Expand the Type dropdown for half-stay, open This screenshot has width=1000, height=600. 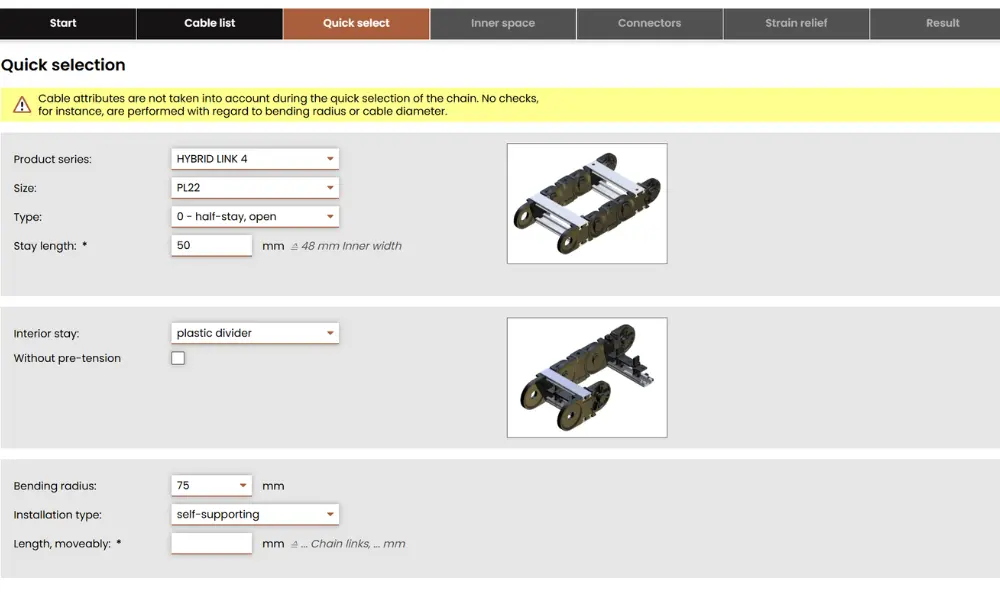pos(255,217)
